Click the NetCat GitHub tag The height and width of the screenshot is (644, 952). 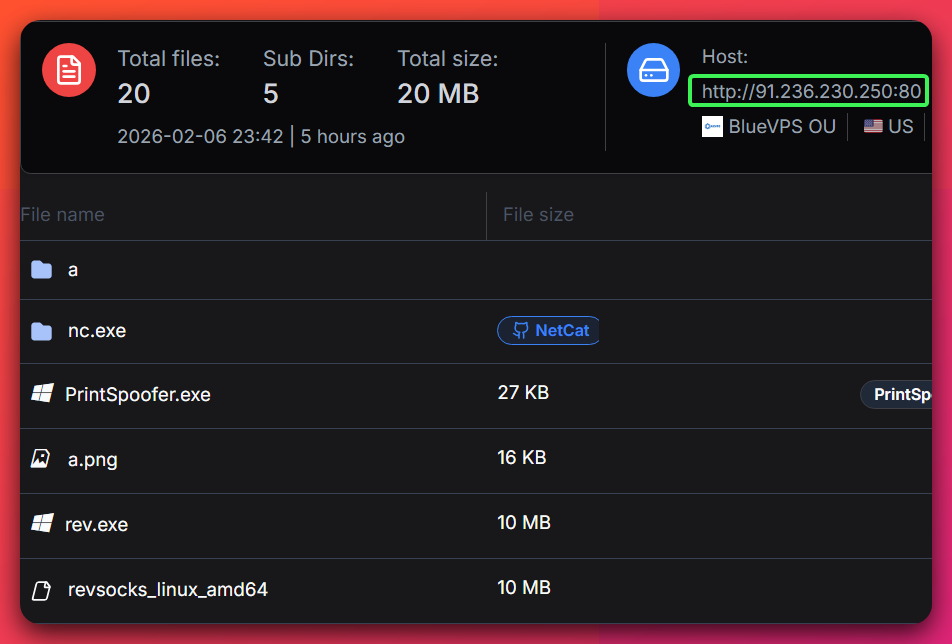pyautogui.click(x=549, y=330)
